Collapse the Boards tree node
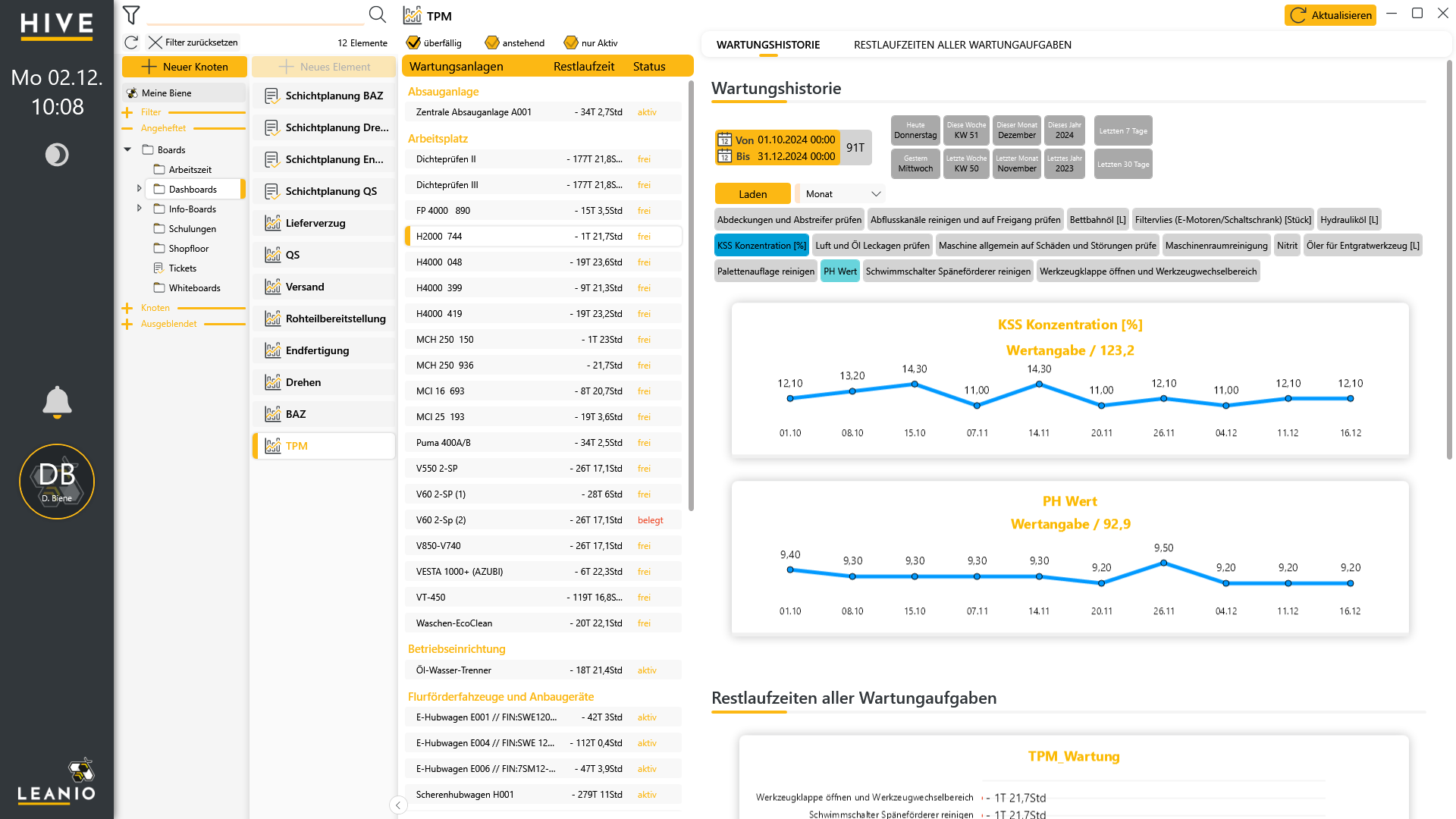This screenshot has height=819, width=1456. click(x=127, y=150)
